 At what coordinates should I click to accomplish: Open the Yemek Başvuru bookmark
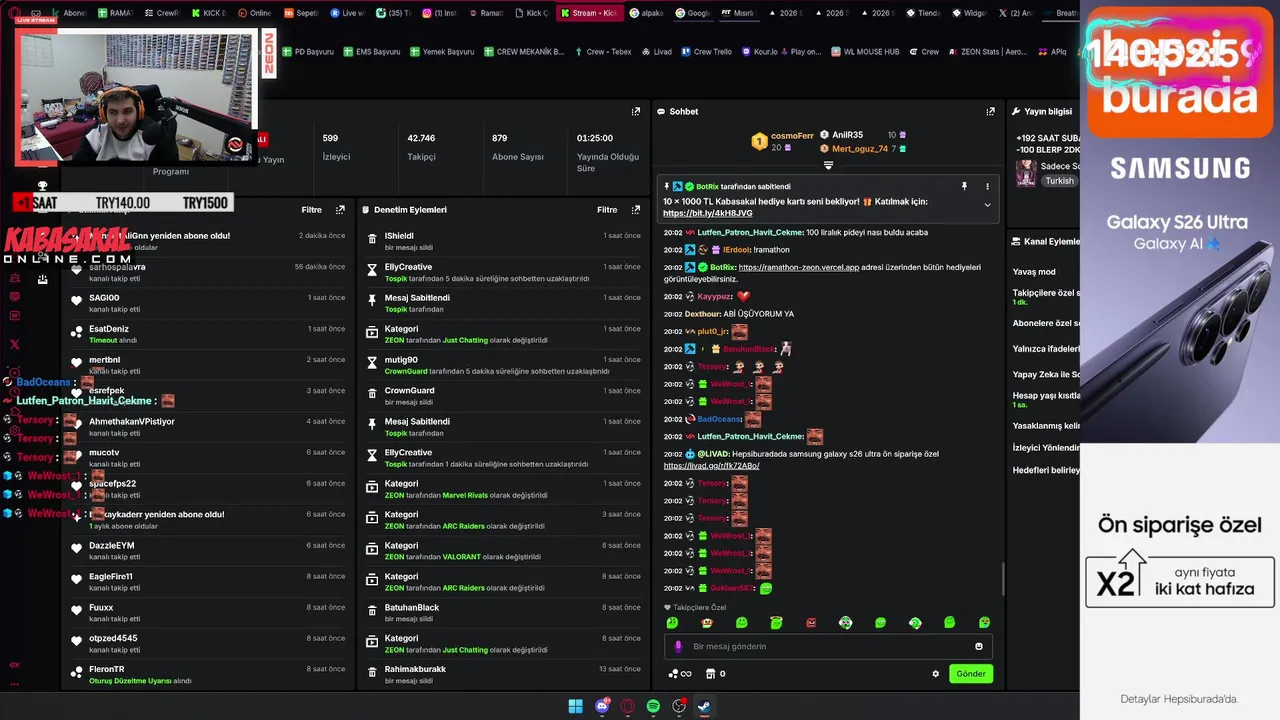pyautogui.click(x=441, y=52)
